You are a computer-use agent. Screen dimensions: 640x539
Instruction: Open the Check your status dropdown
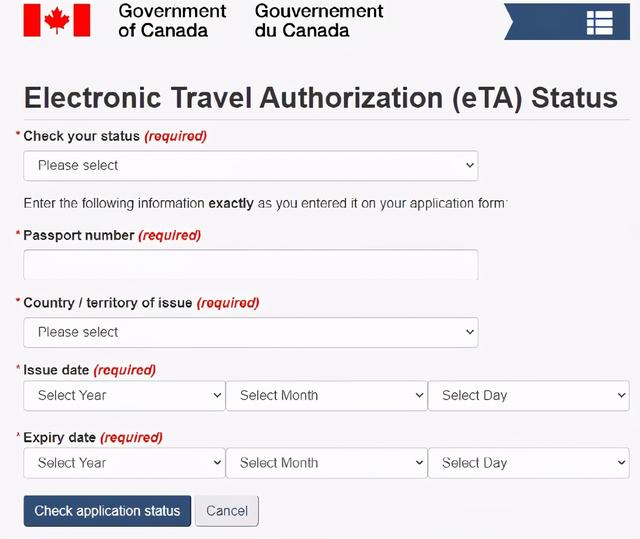pyautogui.click(x=250, y=165)
